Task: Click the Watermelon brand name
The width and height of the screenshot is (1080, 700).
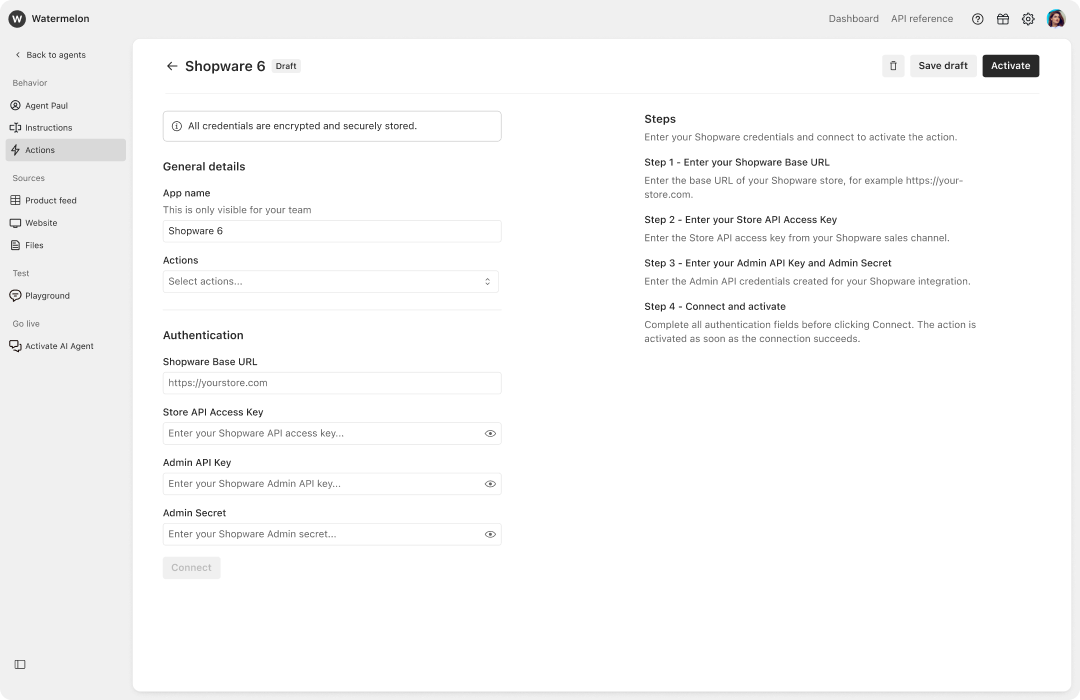Action: tap(61, 19)
